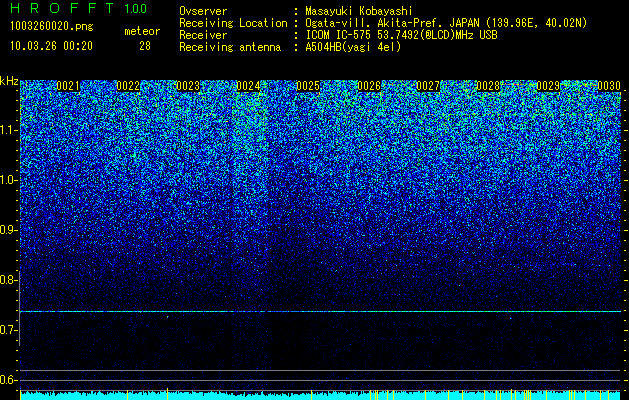Click the cyan signal level bar graph
The height and width of the screenshot is (400, 629).
(x=320, y=395)
